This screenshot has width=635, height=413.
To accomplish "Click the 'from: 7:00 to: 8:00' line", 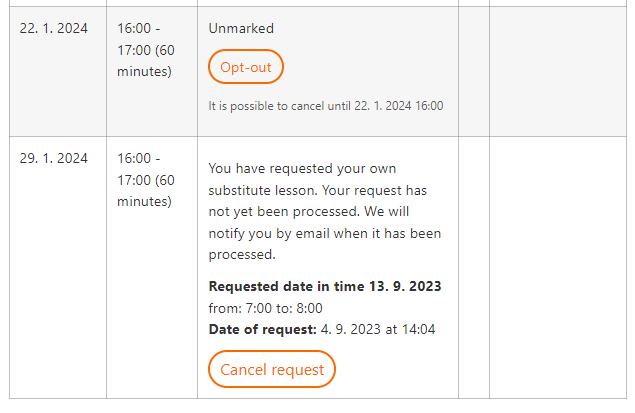I will [x=265, y=308].
